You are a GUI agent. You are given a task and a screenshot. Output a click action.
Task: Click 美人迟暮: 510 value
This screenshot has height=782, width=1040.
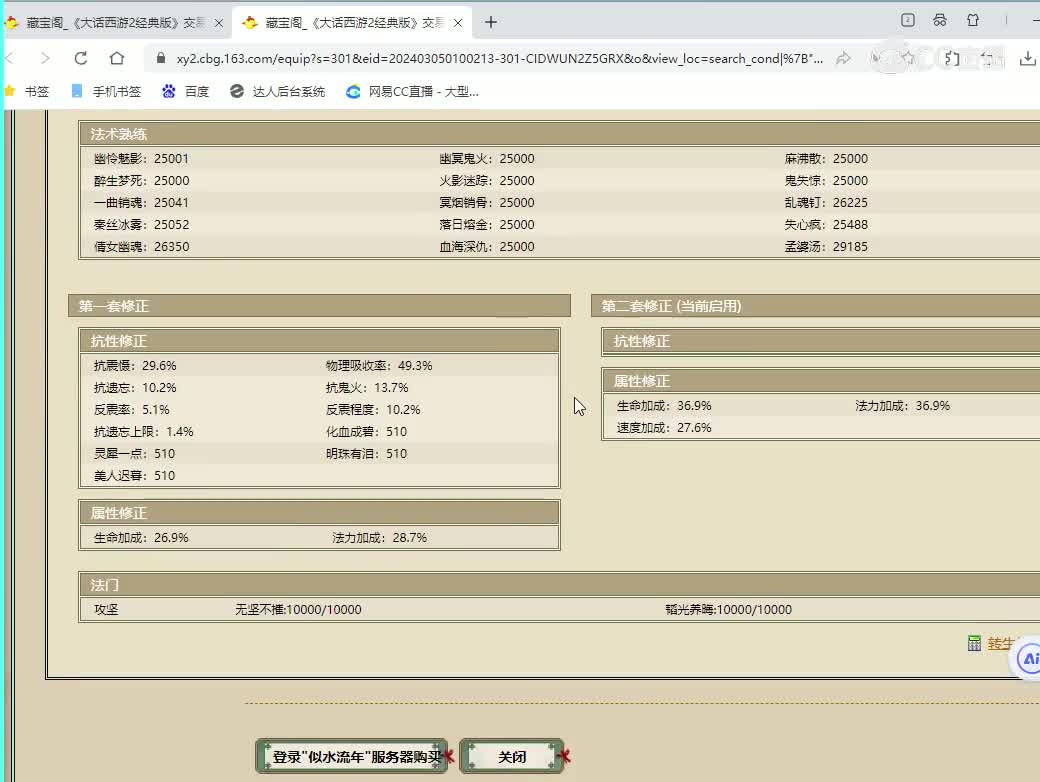pos(135,476)
